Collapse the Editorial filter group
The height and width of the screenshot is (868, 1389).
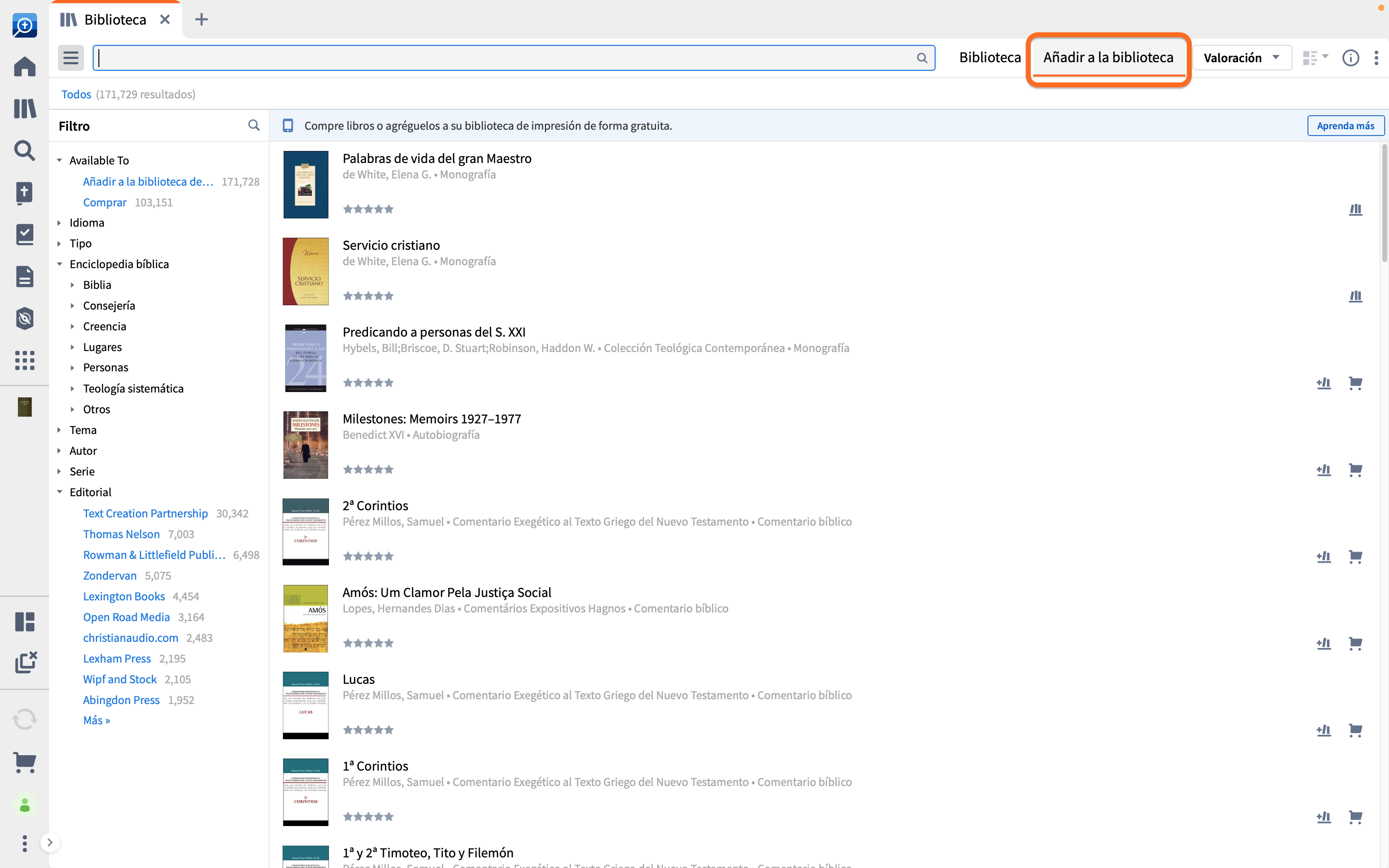[x=59, y=492]
